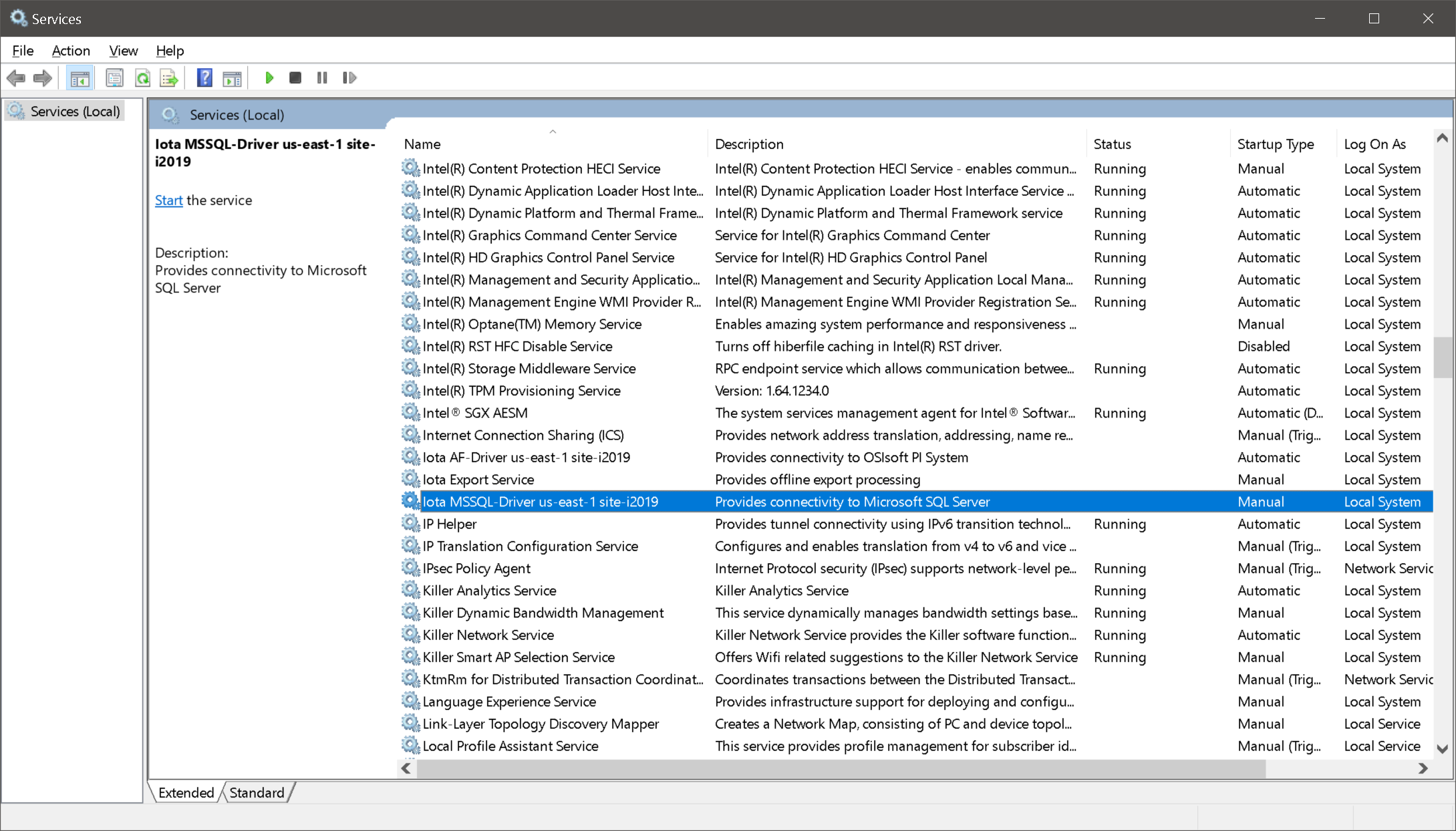Click Local Service cell of Link-Layer Topology row
Viewport: 1456px width, 831px height.
(x=1382, y=724)
